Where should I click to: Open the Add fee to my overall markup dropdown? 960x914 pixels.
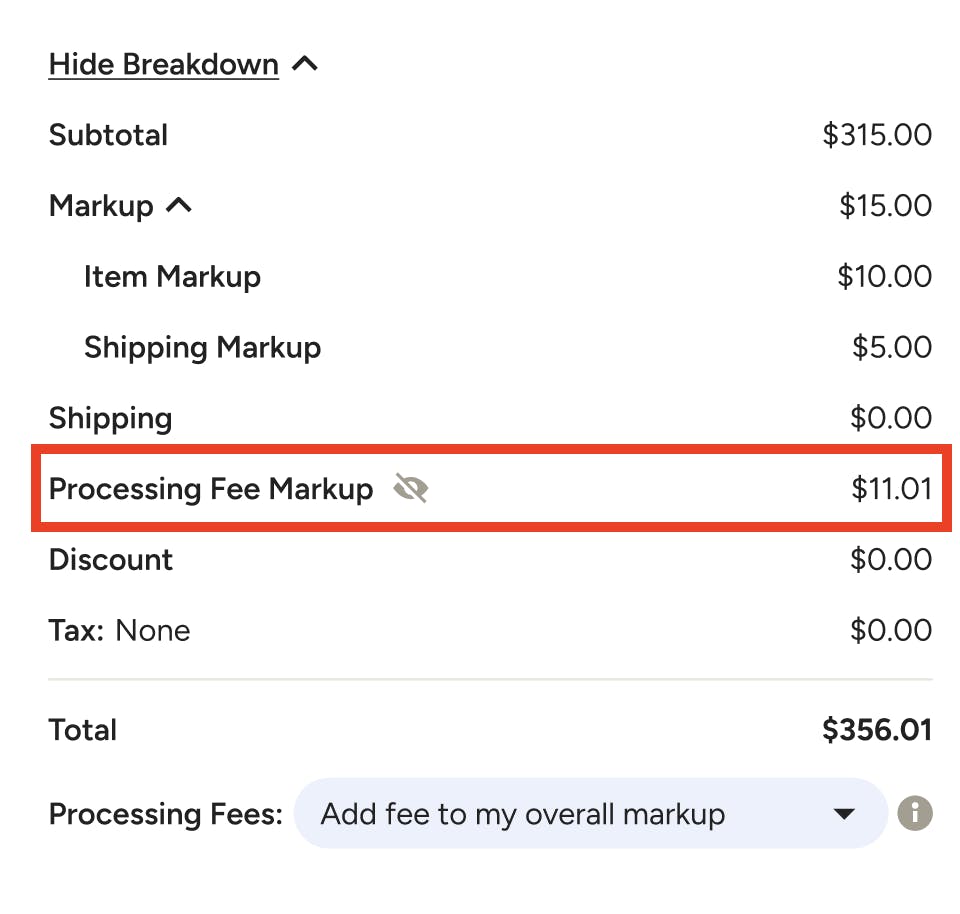pyautogui.click(x=590, y=813)
